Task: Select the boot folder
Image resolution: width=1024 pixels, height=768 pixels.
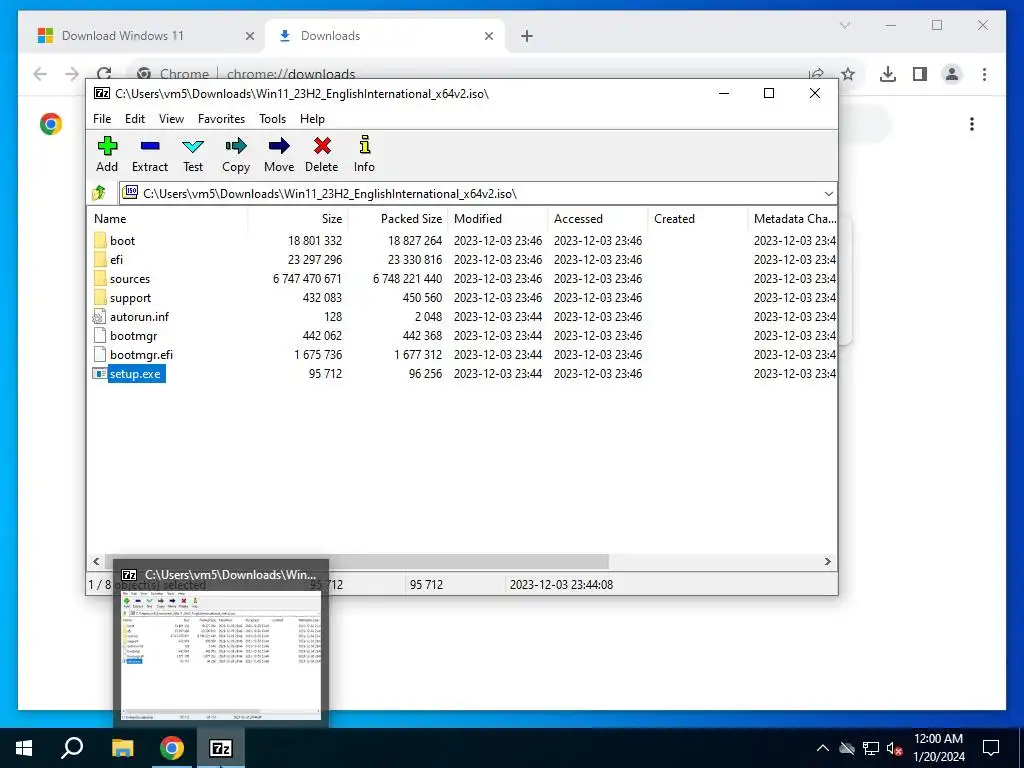Action: click(122, 241)
